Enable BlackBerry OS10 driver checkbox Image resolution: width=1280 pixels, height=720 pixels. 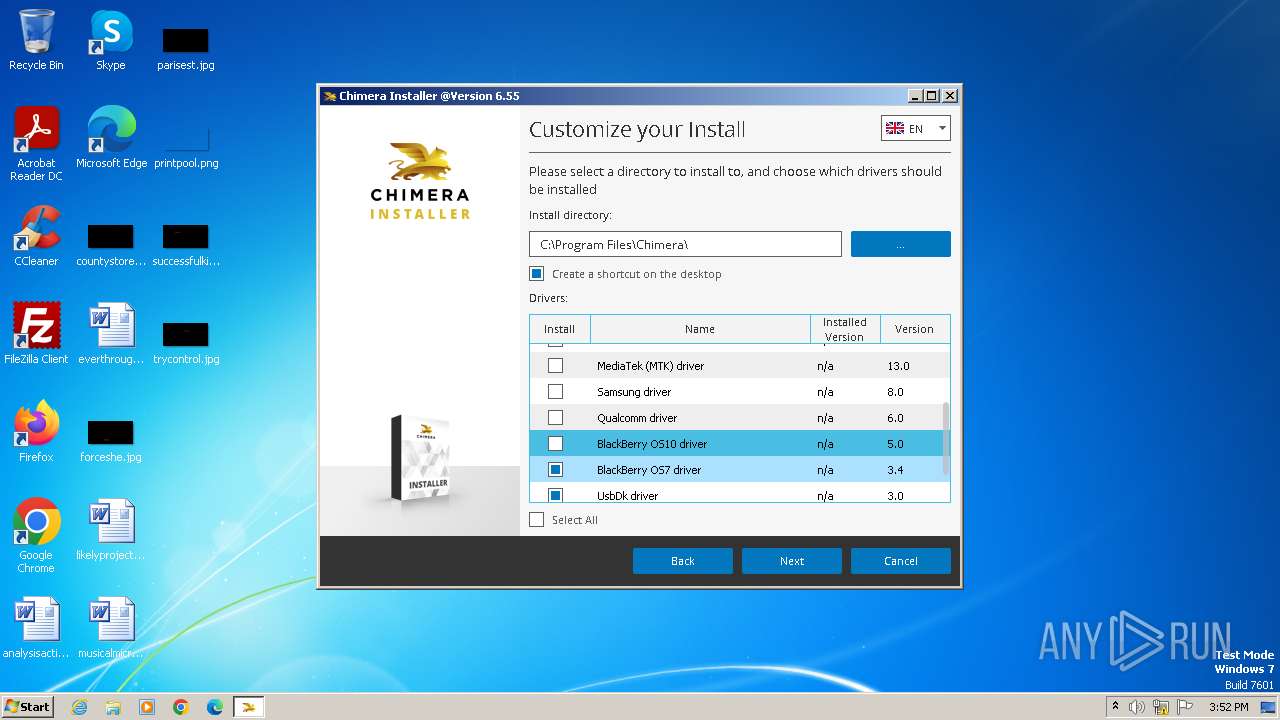point(556,444)
